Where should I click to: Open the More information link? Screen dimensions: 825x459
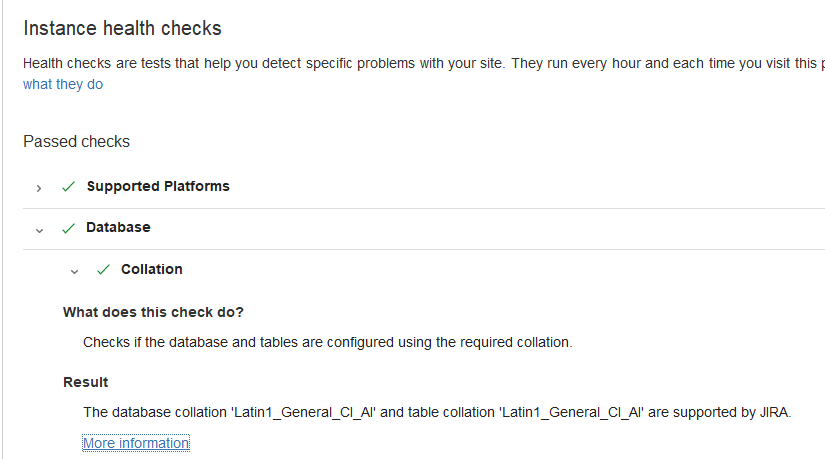point(136,443)
